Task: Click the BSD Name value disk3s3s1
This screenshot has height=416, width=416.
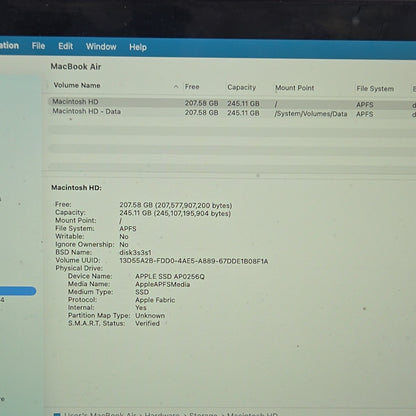Action: point(135,252)
